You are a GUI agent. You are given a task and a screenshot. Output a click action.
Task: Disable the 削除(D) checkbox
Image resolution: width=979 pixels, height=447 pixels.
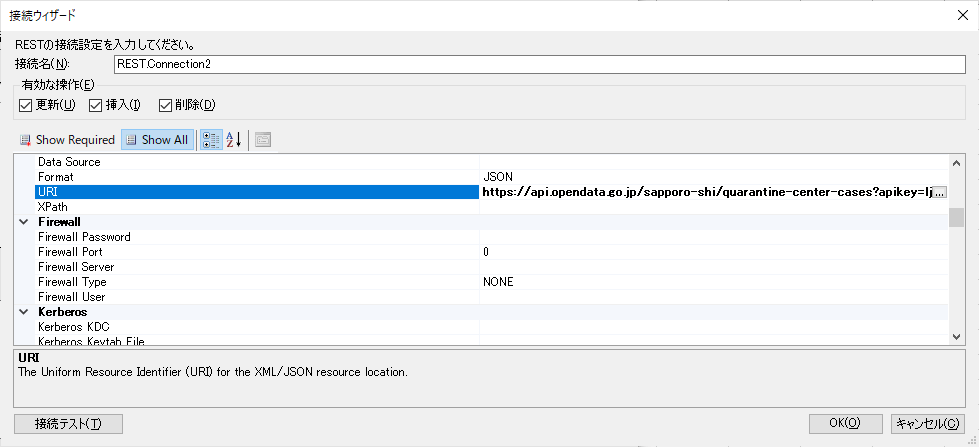[166, 105]
